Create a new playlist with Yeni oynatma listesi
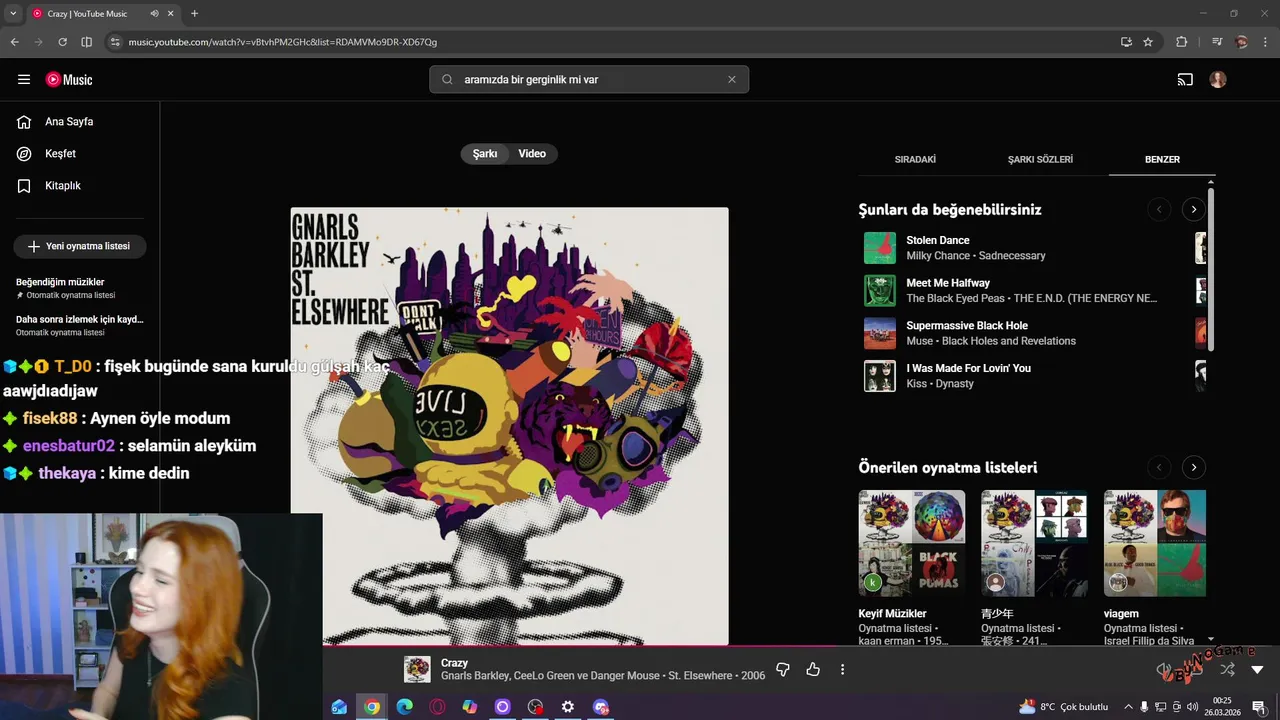The height and width of the screenshot is (720, 1280). [80, 246]
